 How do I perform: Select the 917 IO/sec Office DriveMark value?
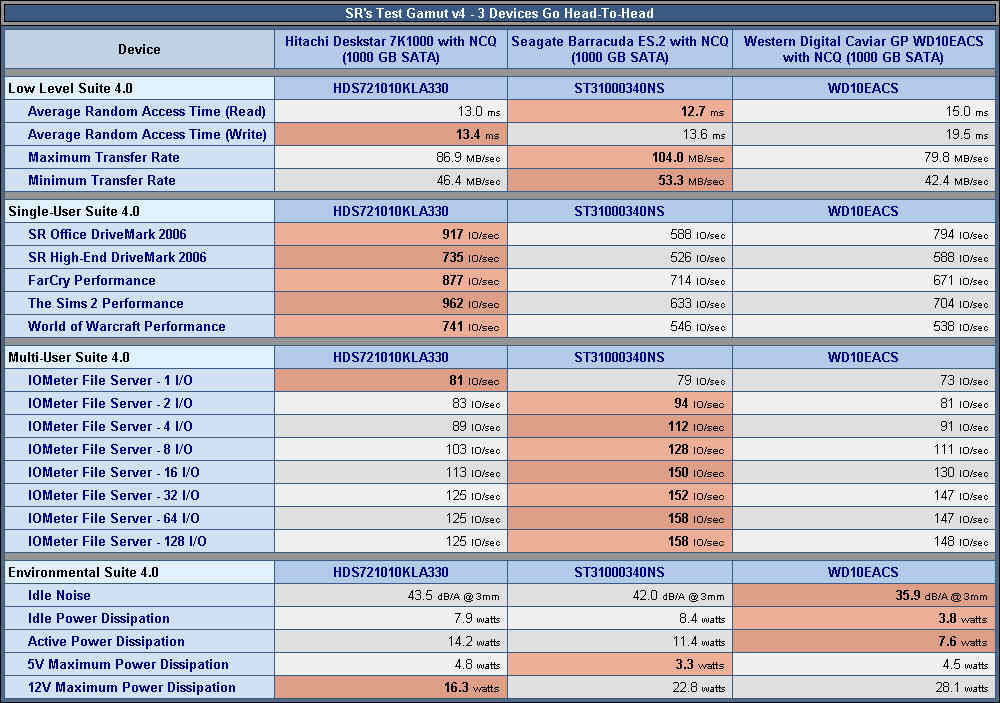click(471, 234)
